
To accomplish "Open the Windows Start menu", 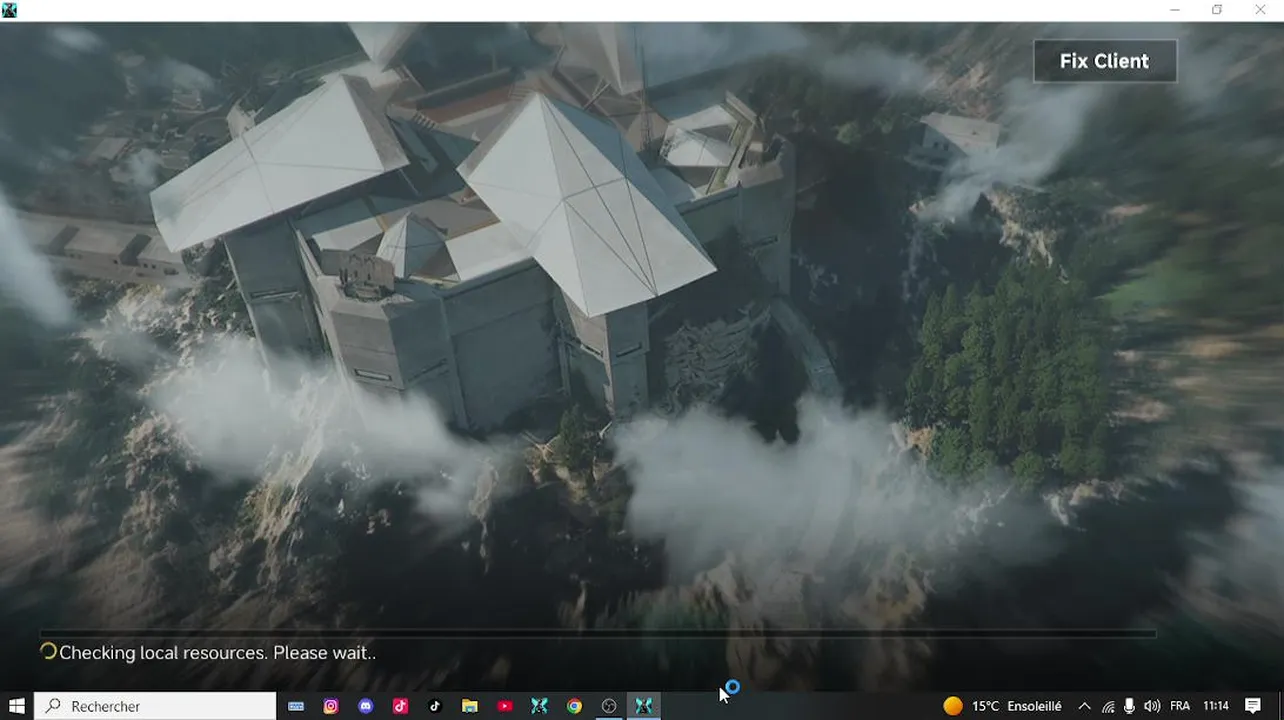I will [x=16, y=706].
